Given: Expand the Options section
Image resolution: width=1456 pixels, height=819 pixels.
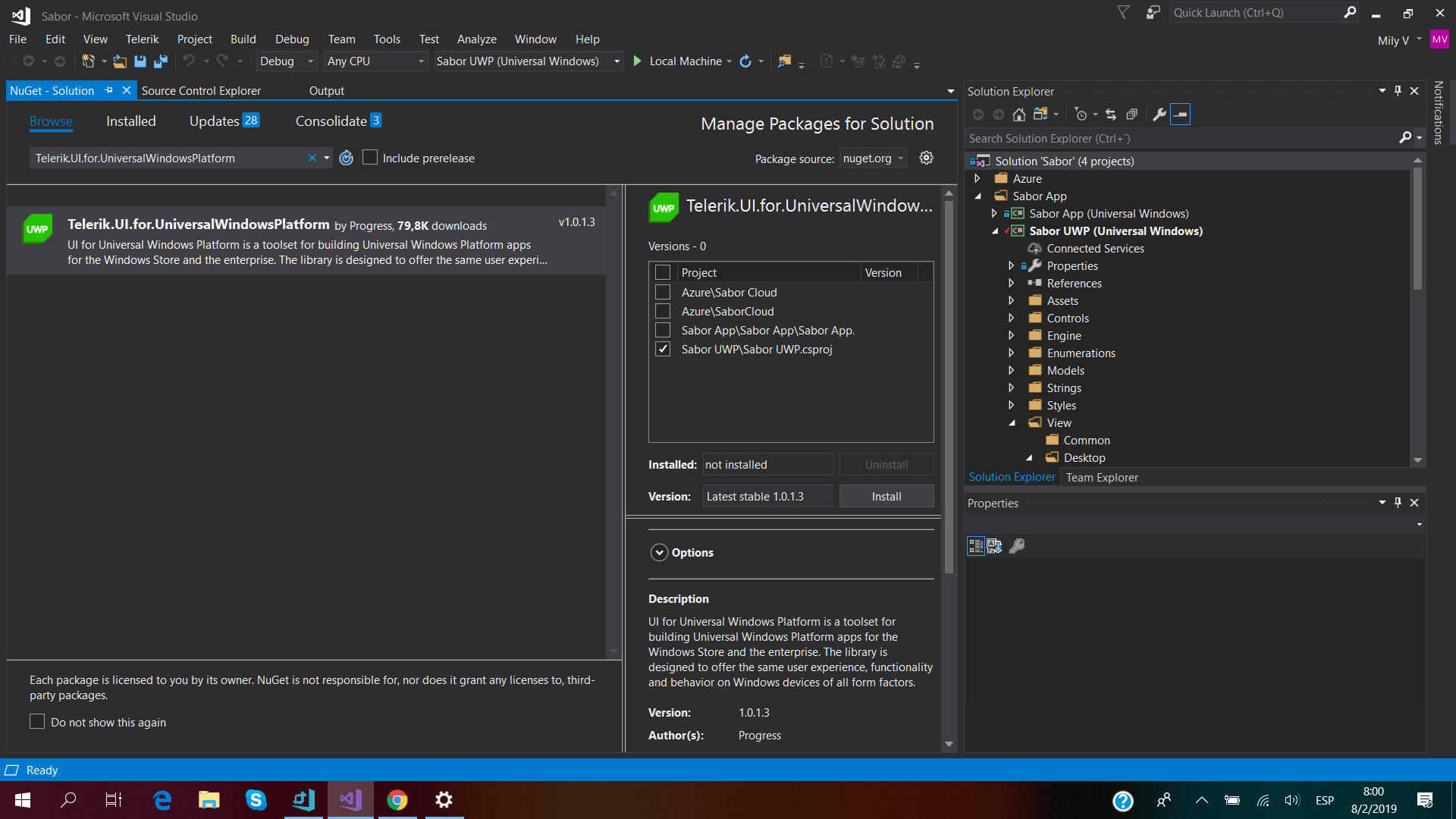Looking at the screenshot, I should 659,553.
